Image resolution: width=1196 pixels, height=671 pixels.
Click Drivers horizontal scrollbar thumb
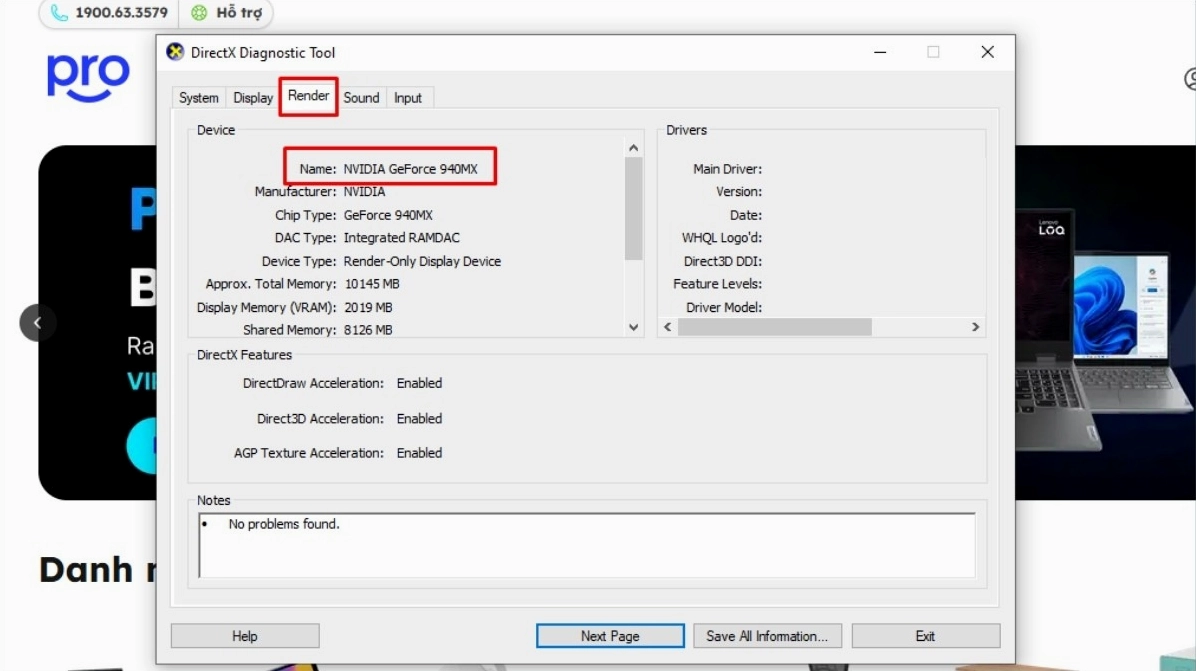774,327
